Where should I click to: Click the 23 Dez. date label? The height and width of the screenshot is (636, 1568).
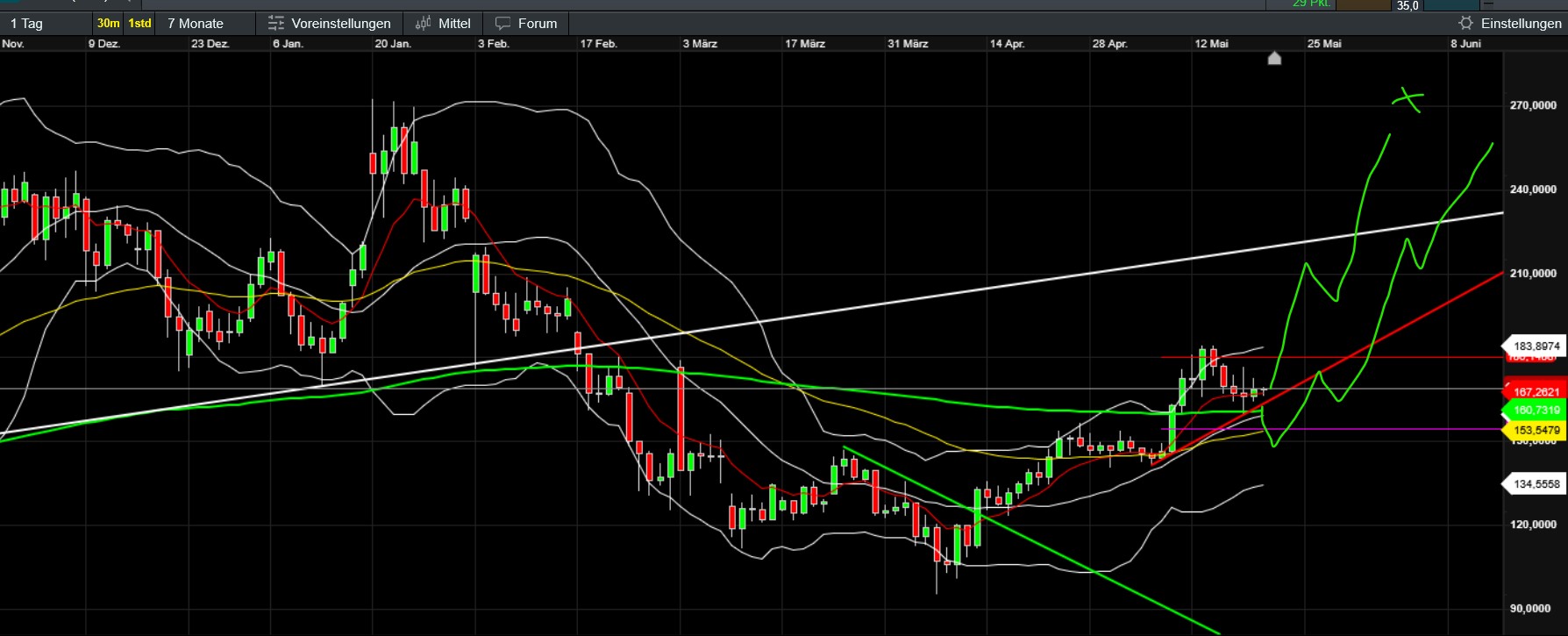pos(210,44)
